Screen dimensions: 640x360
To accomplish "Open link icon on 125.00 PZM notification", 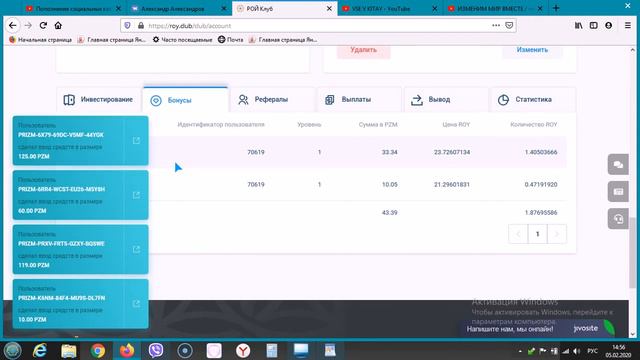I will (136, 140).
